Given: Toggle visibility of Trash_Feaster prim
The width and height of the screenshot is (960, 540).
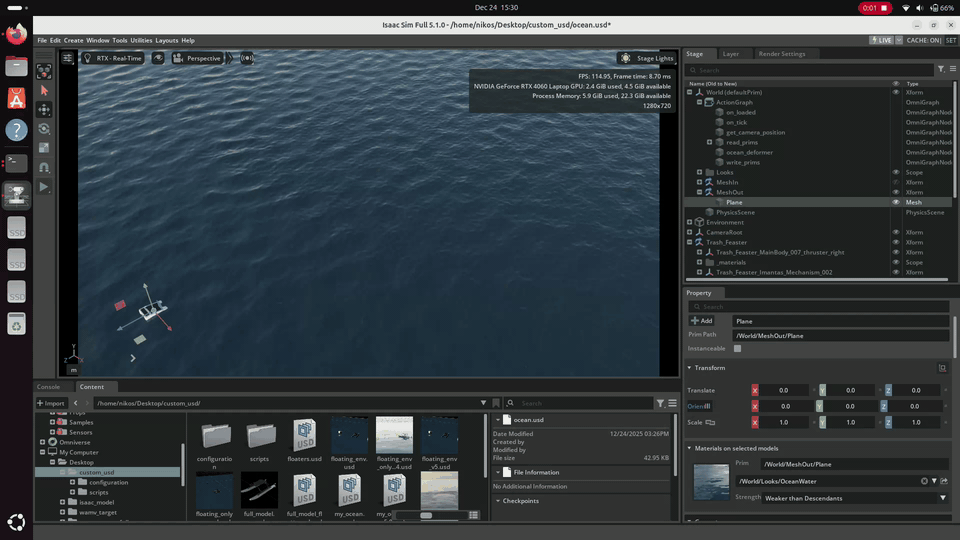Looking at the screenshot, I should click(896, 242).
